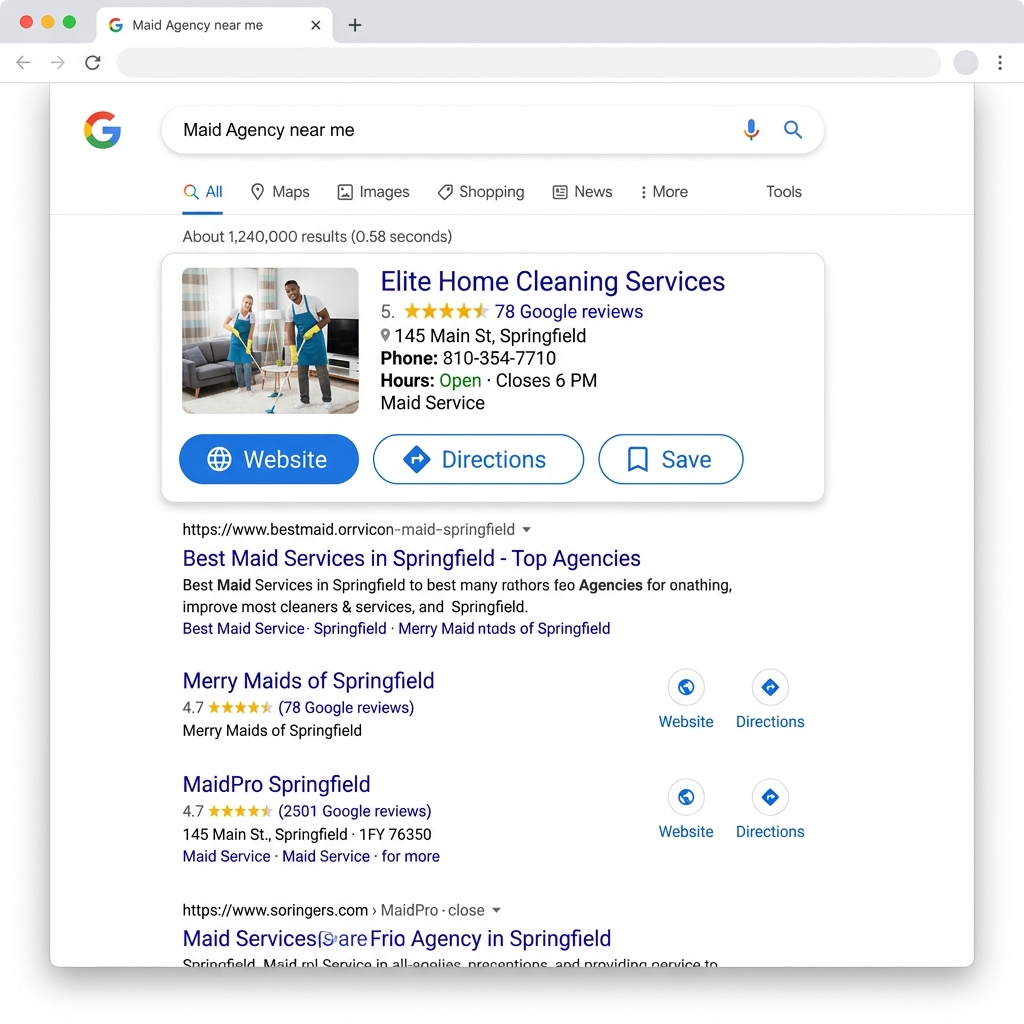Click the first Maid Service category link under MaidPro
Screen dimensions: 1024x1024
tap(226, 856)
